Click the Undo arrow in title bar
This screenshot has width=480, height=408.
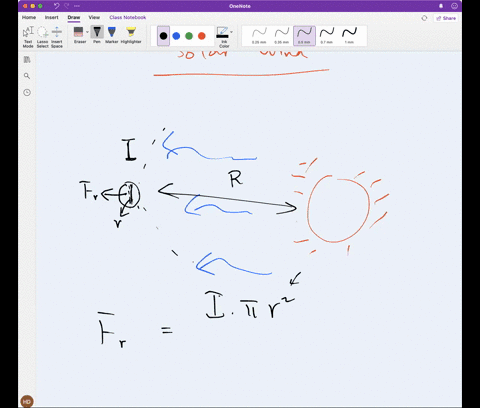tap(57, 6)
